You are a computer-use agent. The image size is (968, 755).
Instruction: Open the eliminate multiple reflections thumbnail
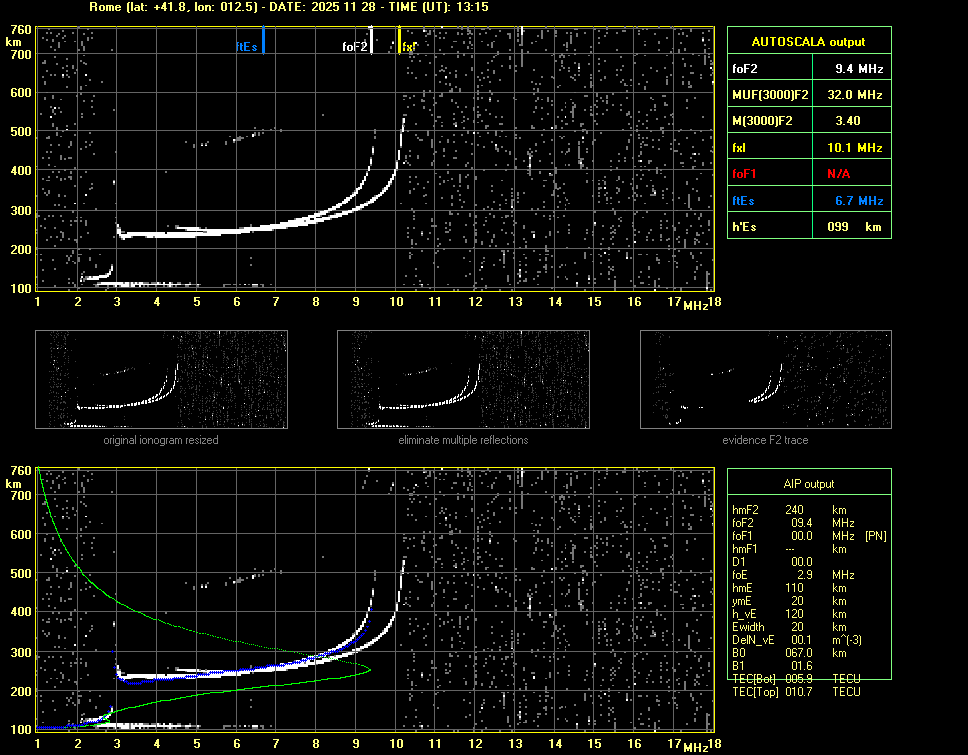click(x=463, y=380)
